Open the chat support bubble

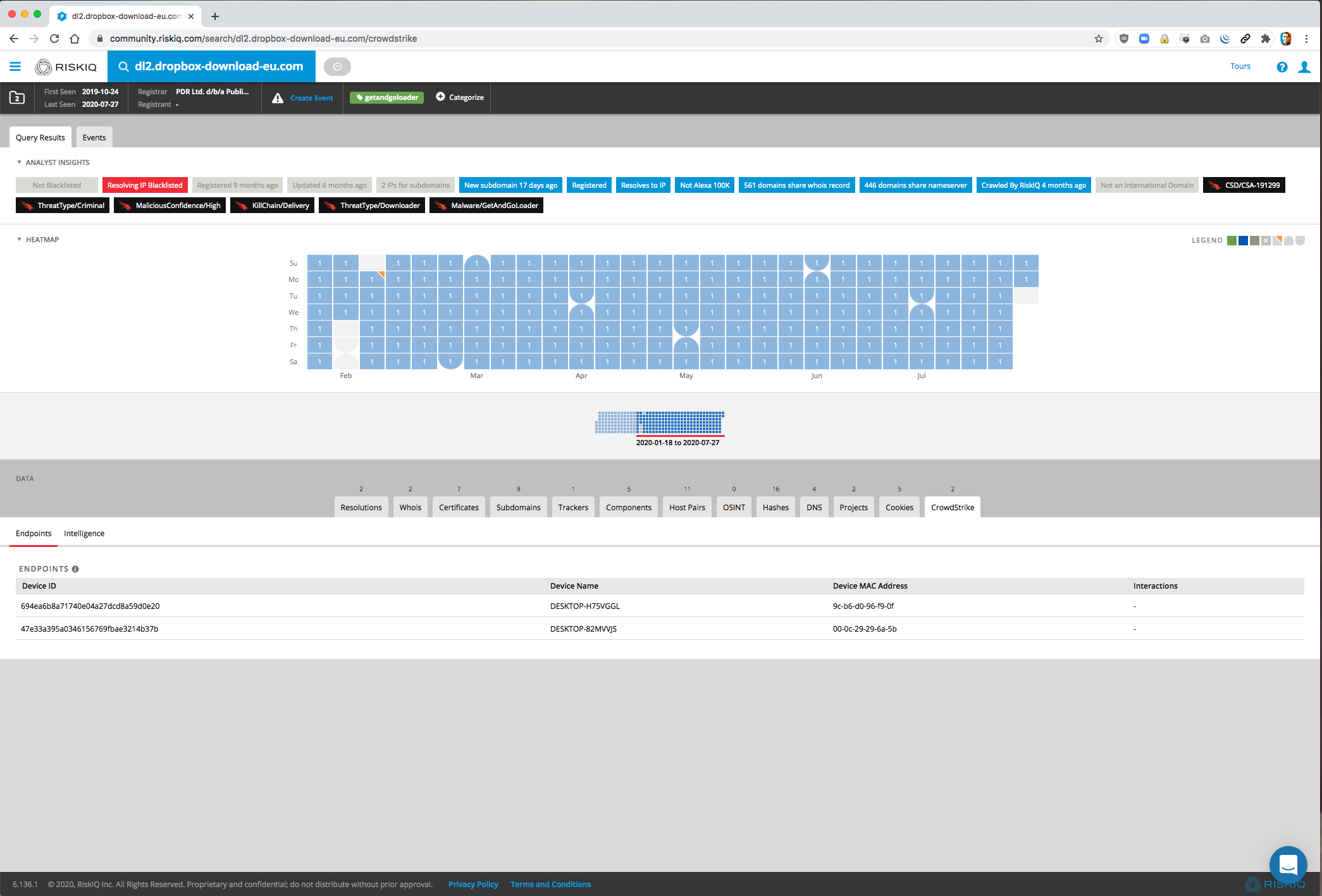tap(1288, 864)
